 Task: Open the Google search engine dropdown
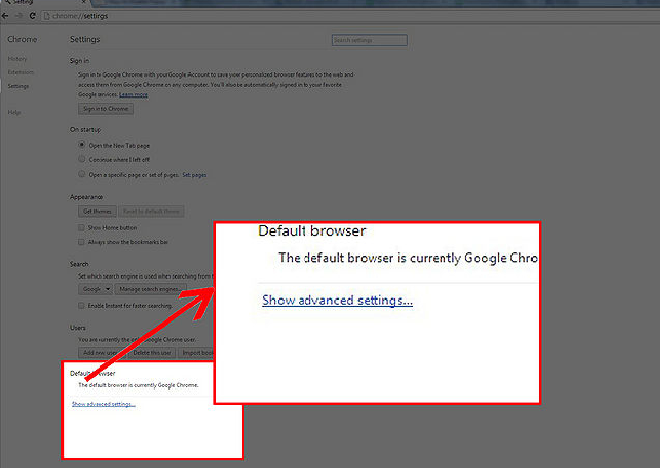pos(95,289)
